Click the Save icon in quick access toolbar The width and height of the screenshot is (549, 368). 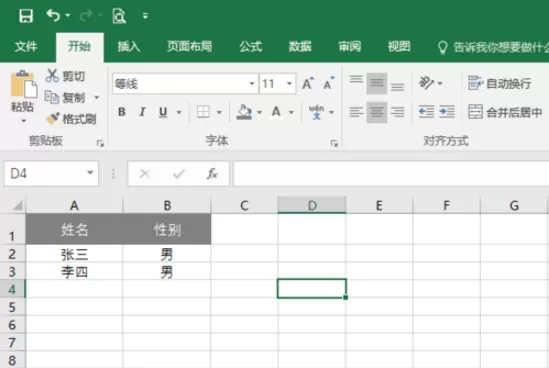pos(26,16)
